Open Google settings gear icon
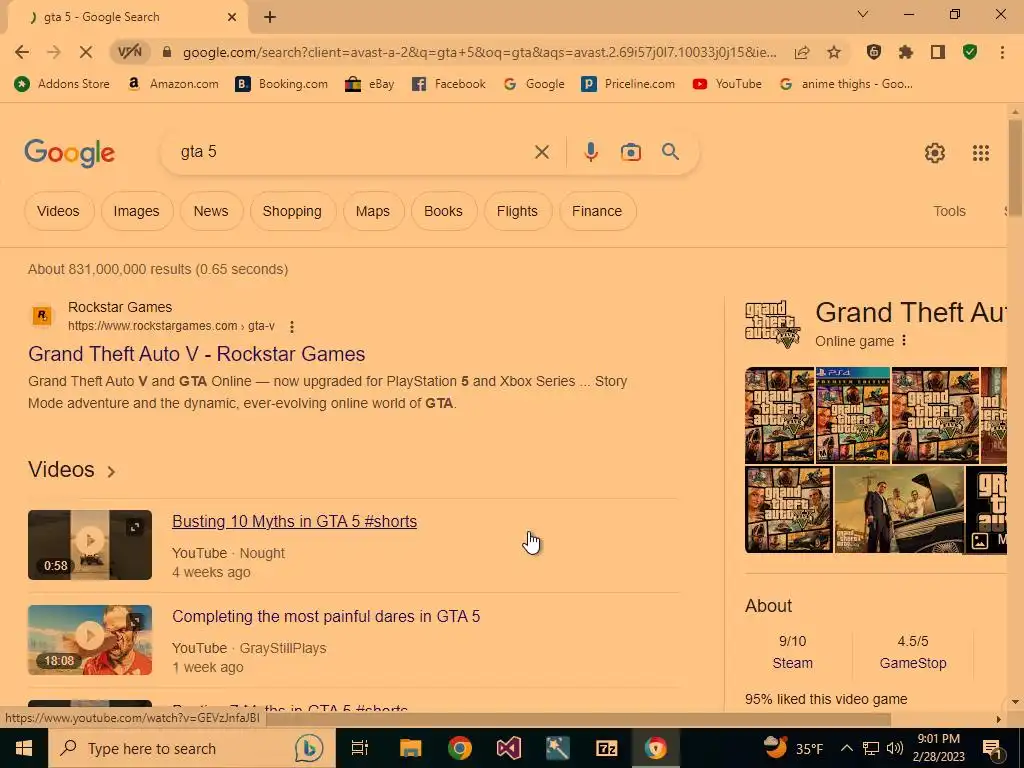Image resolution: width=1024 pixels, height=768 pixels. tap(935, 153)
